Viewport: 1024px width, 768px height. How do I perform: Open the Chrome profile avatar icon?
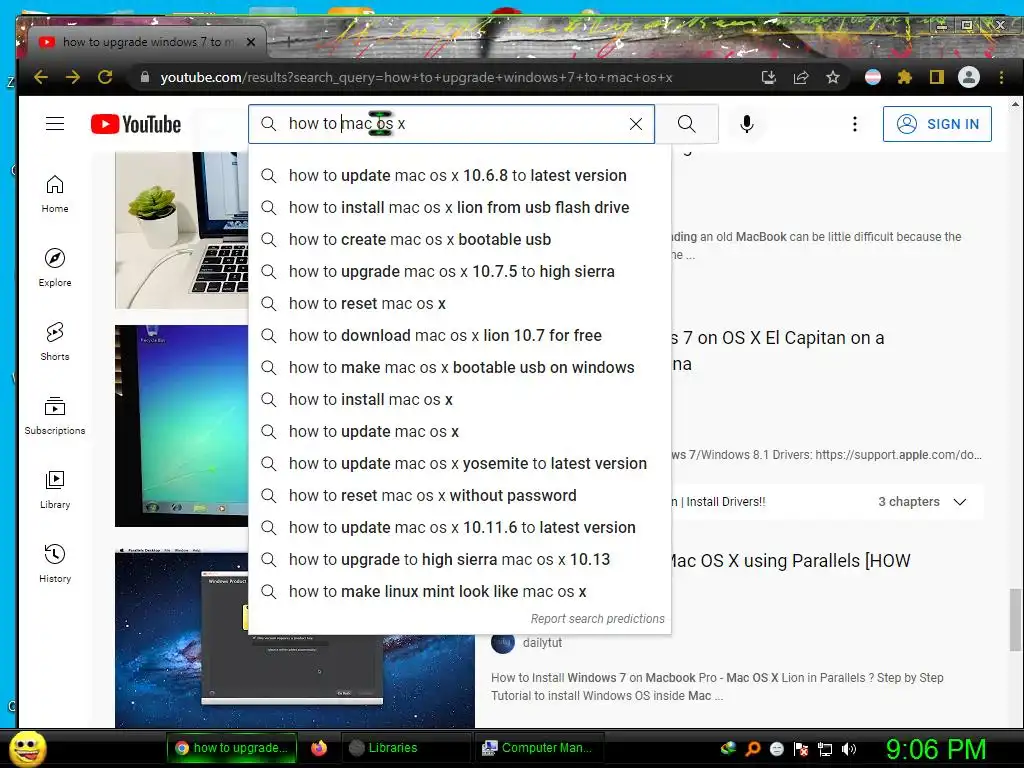tap(968, 78)
